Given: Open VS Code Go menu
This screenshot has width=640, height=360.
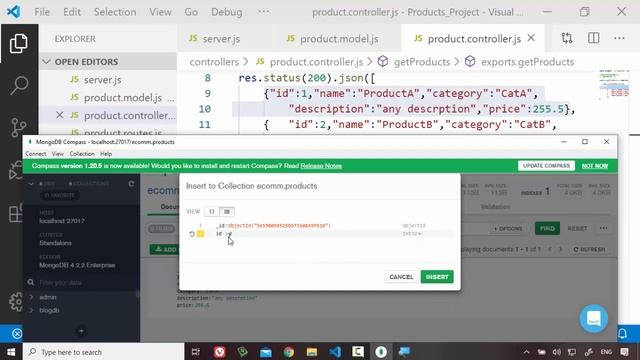Looking at the screenshot, I should click(191, 12).
